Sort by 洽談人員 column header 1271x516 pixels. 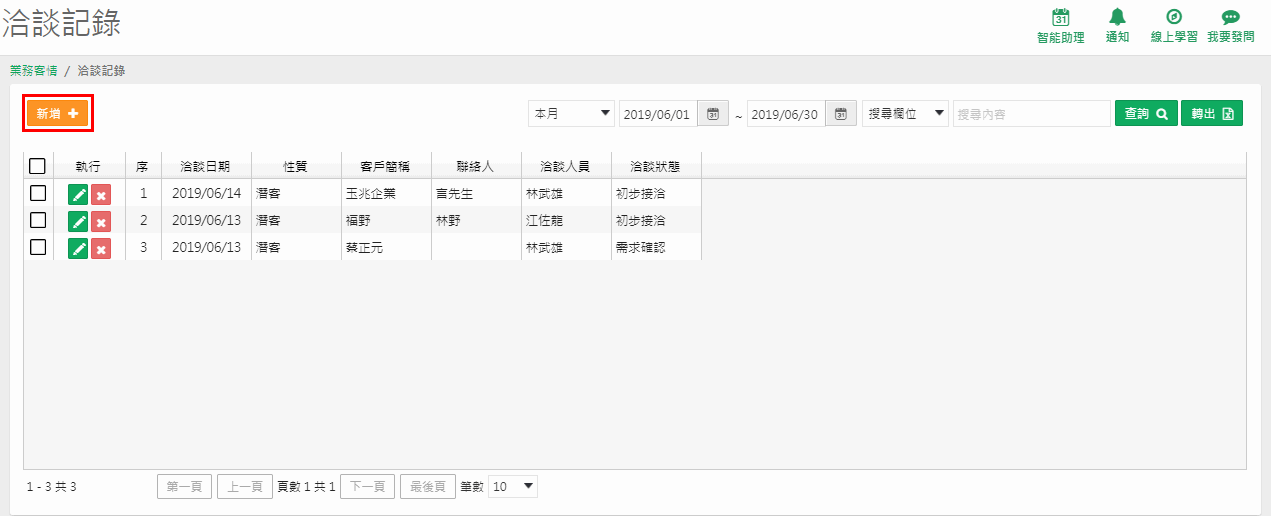click(565, 166)
